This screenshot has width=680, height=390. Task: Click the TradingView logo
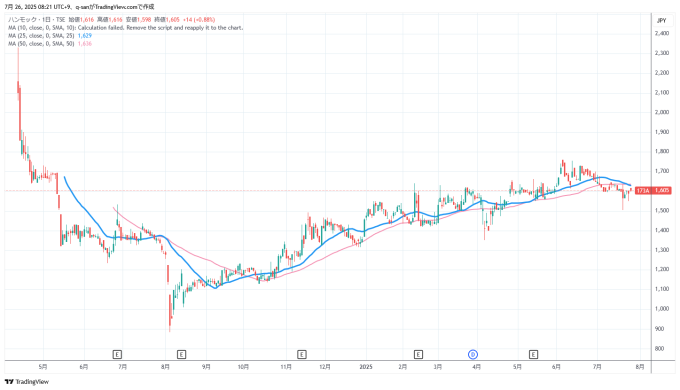pos(27,382)
